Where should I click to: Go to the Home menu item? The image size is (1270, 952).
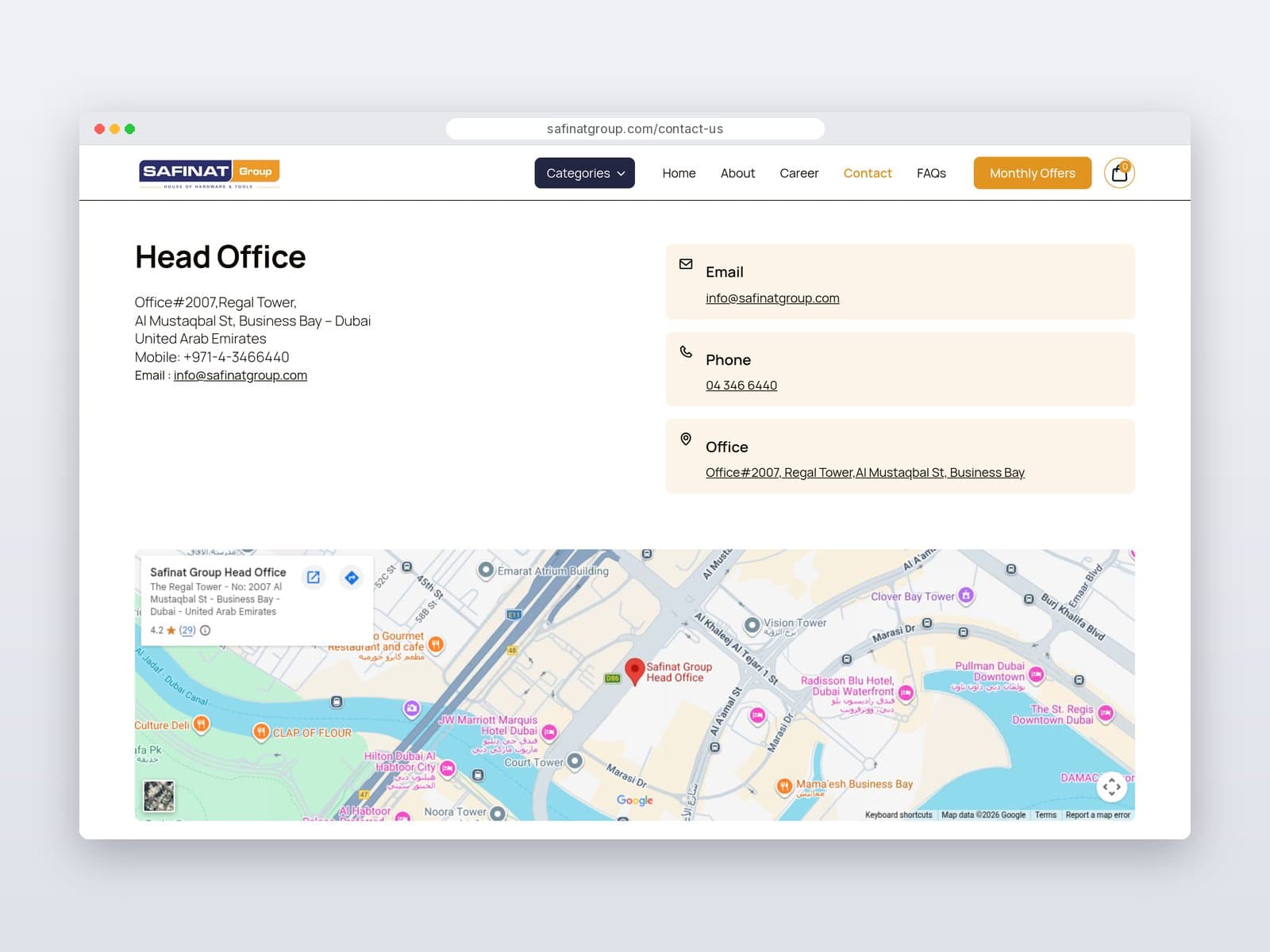click(679, 173)
